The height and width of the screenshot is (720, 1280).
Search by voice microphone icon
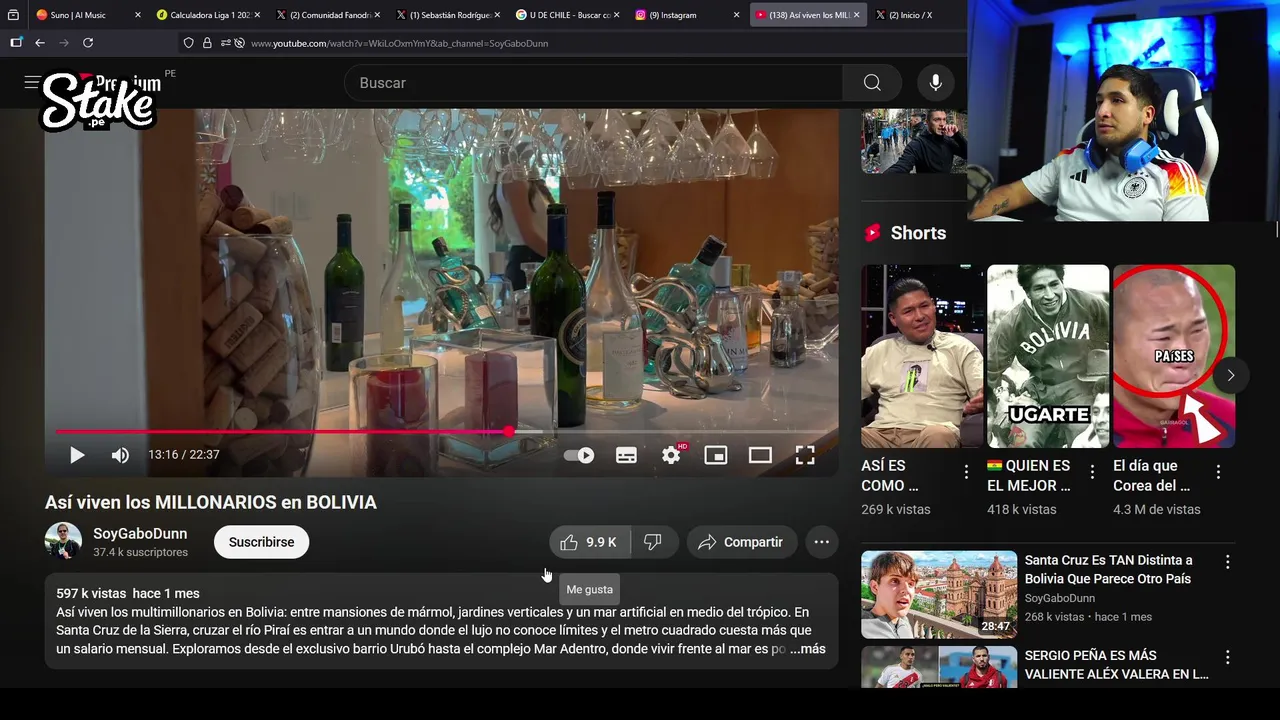[936, 83]
